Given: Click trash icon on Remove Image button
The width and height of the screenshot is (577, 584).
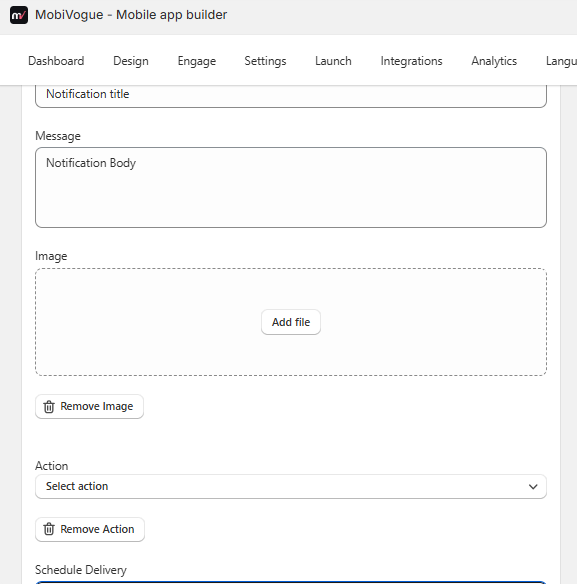Looking at the screenshot, I should (x=49, y=407).
